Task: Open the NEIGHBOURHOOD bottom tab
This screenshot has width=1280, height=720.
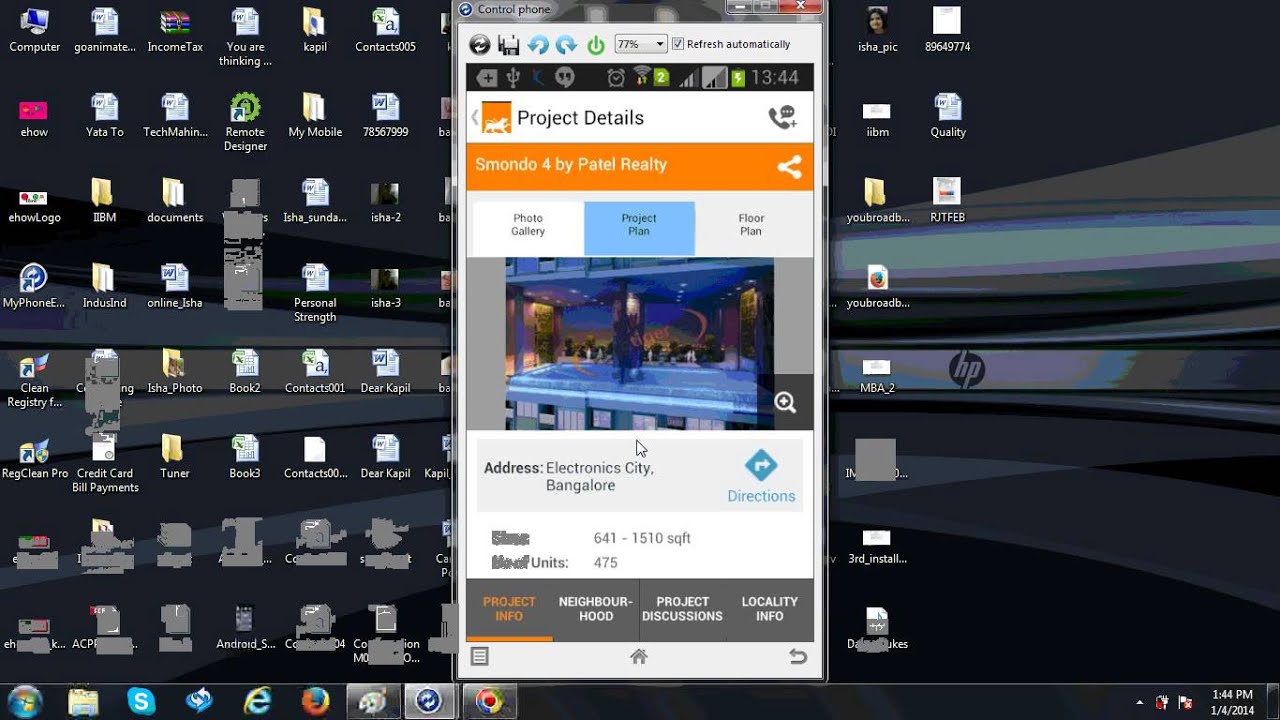Action: pyautogui.click(x=596, y=609)
